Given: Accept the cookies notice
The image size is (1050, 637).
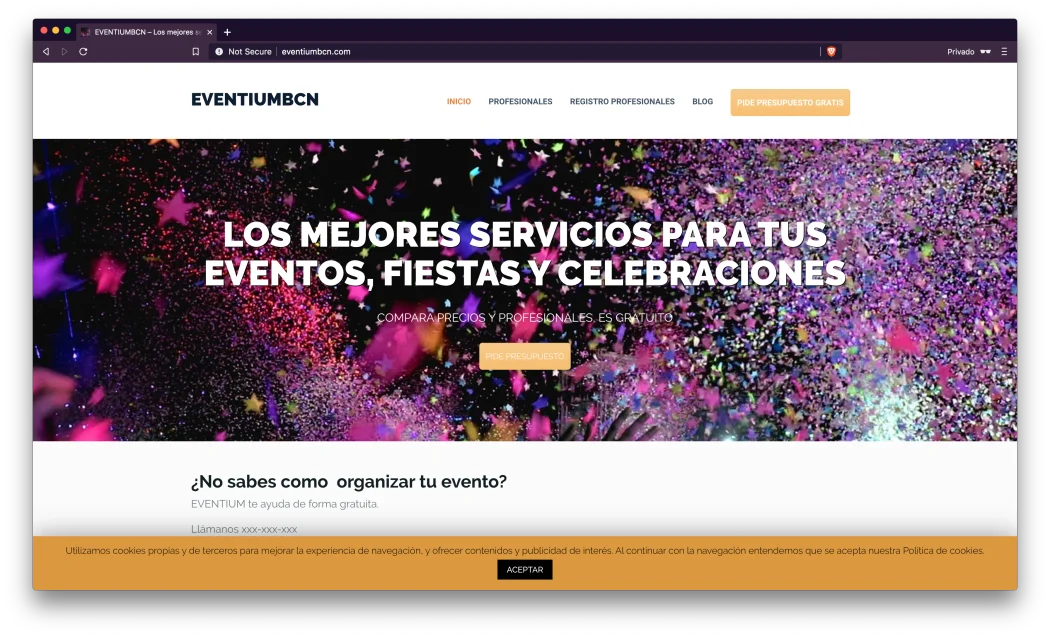Looking at the screenshot, I should [524, 569].
